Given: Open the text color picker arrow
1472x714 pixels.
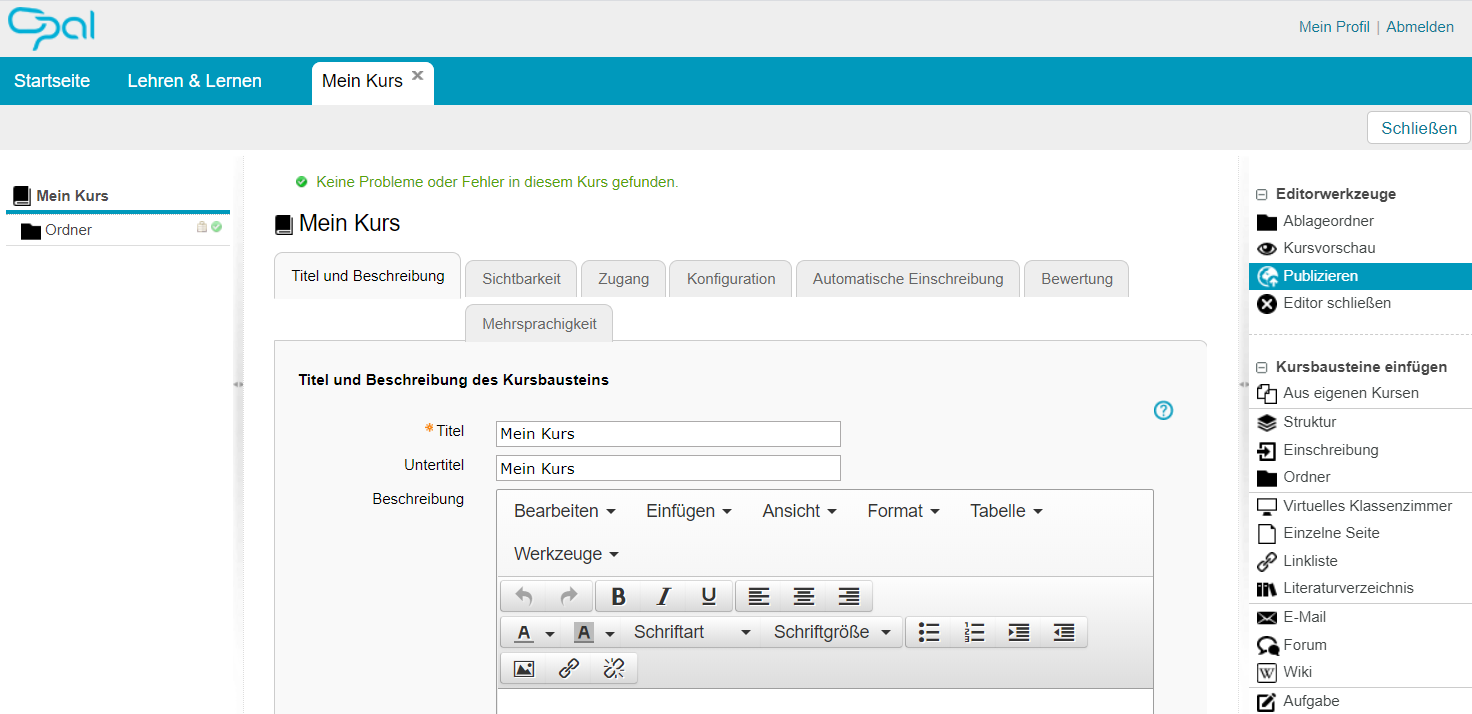Looking at the screenshot, I should pos(550,633).
